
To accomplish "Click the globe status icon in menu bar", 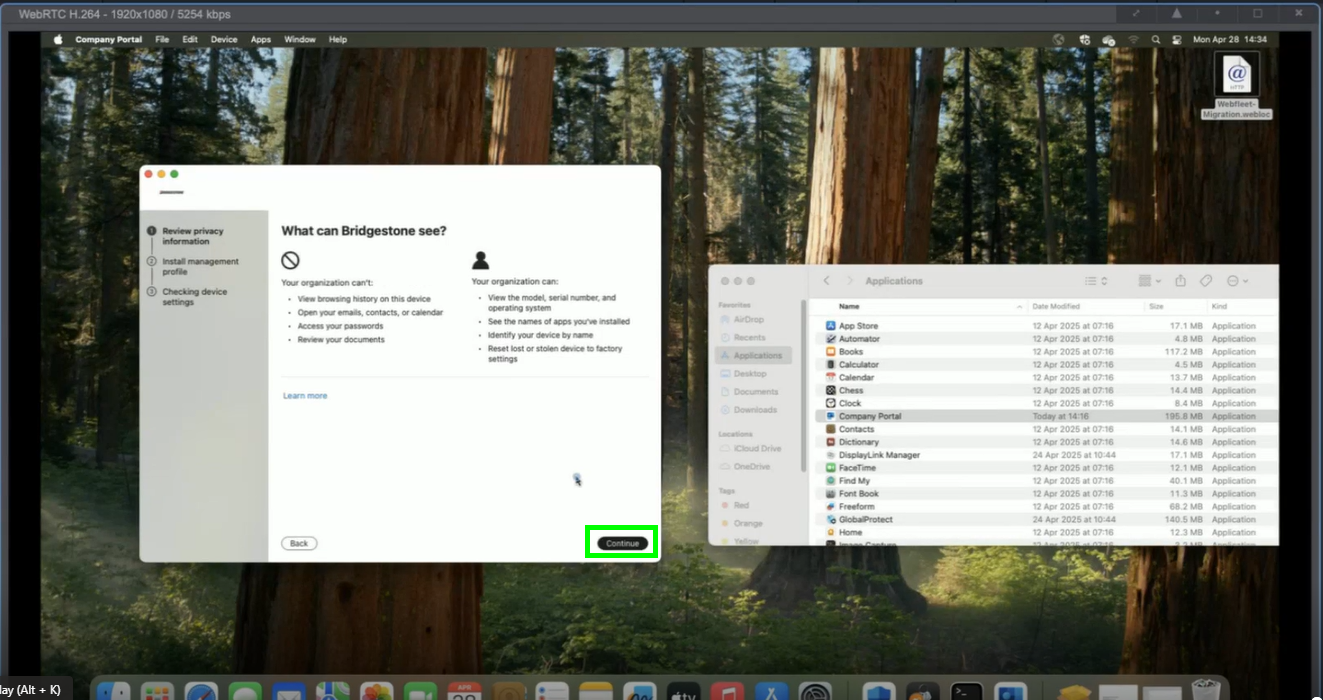I will (x=1059, y=39).
